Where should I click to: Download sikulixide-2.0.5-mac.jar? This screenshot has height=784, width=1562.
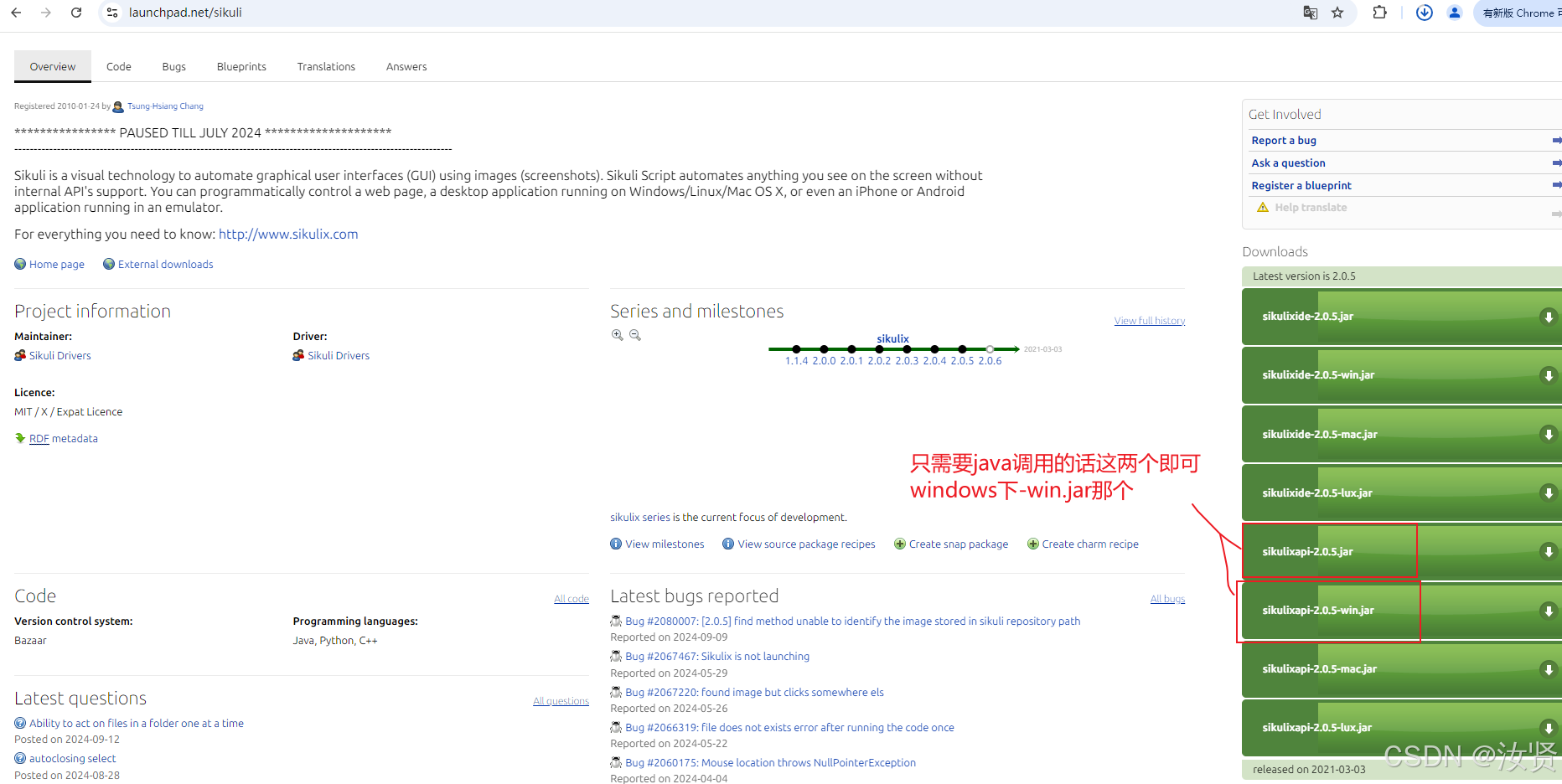(1401, 435)
